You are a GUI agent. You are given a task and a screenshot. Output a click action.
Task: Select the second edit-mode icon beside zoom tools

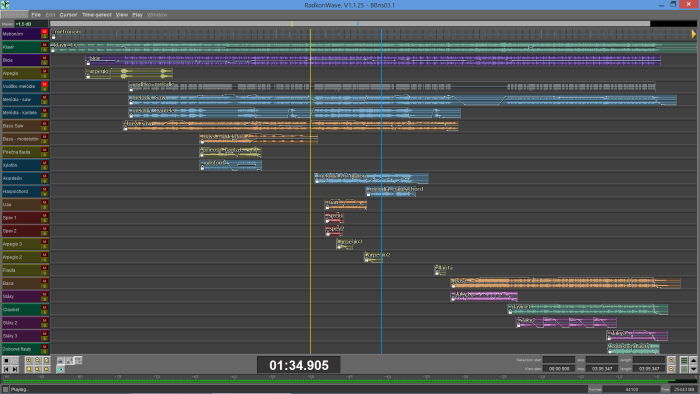70,361
